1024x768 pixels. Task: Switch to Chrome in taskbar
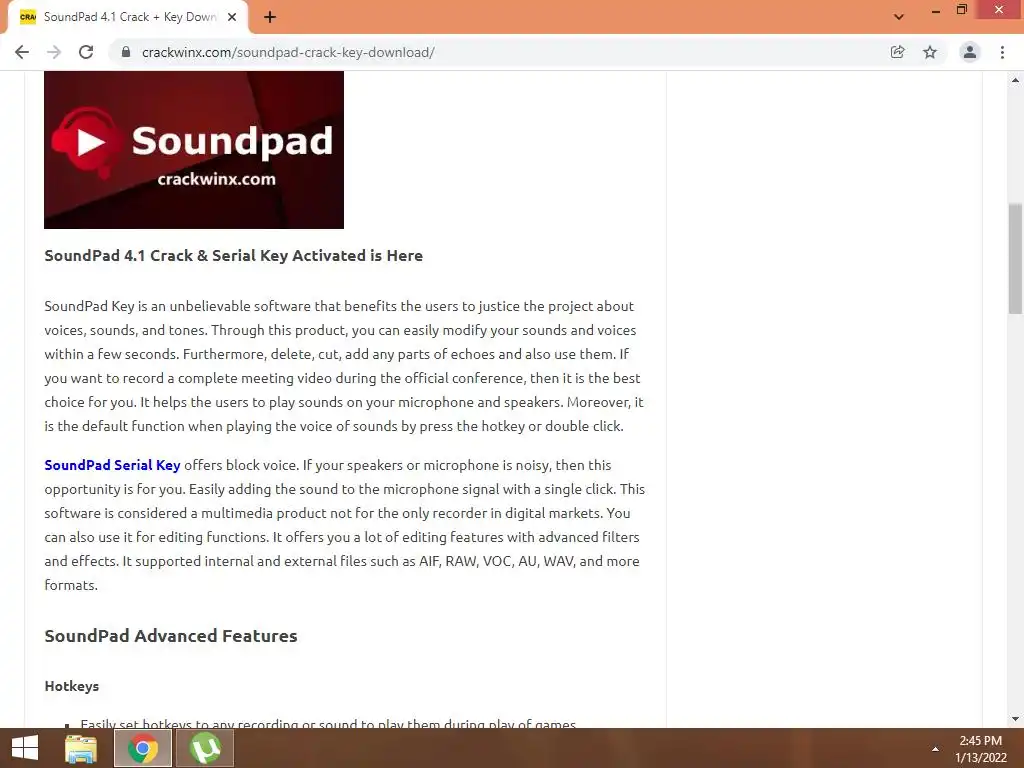143,748
